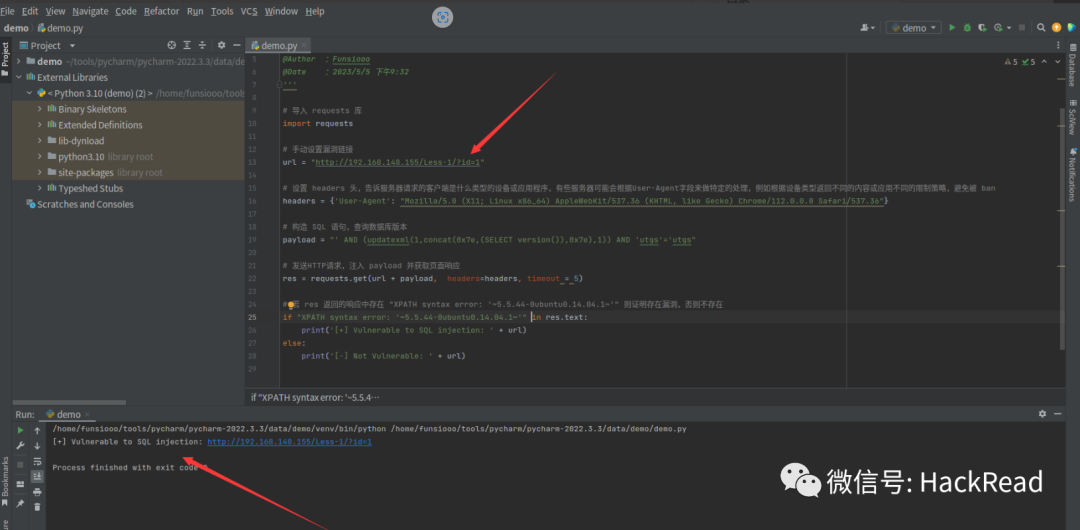The width and height of the screenshot is (1080, 530).
Task: Expand Binary Skeletons node
Action: [x=41, y=109]
